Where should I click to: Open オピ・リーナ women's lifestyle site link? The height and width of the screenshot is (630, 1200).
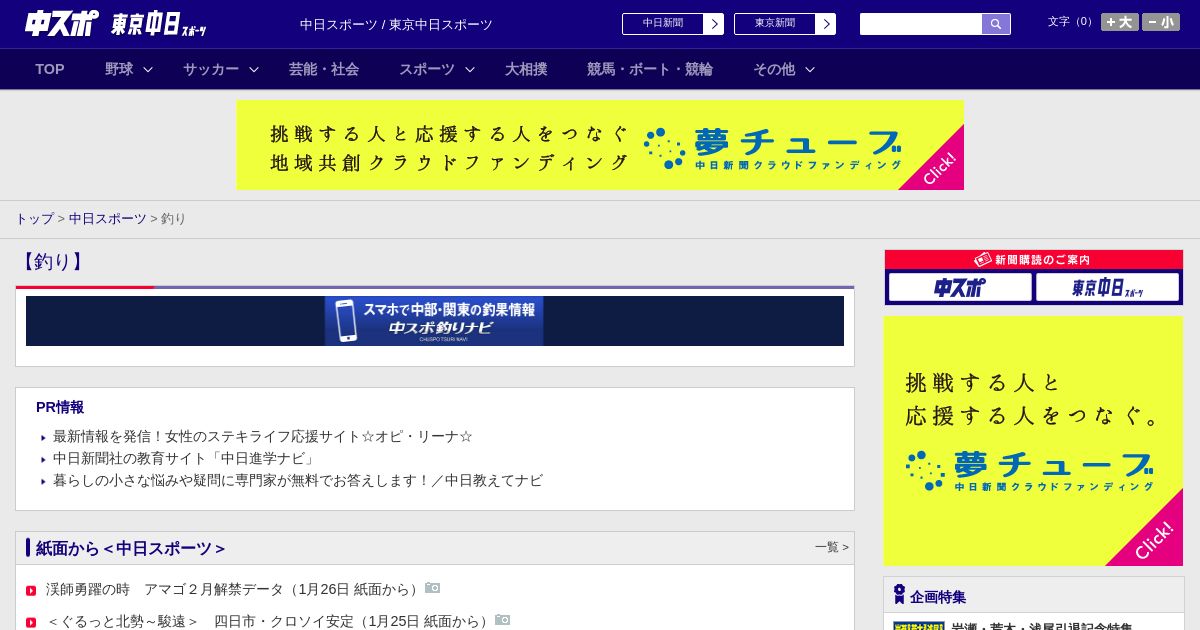[x=263, y=437]
